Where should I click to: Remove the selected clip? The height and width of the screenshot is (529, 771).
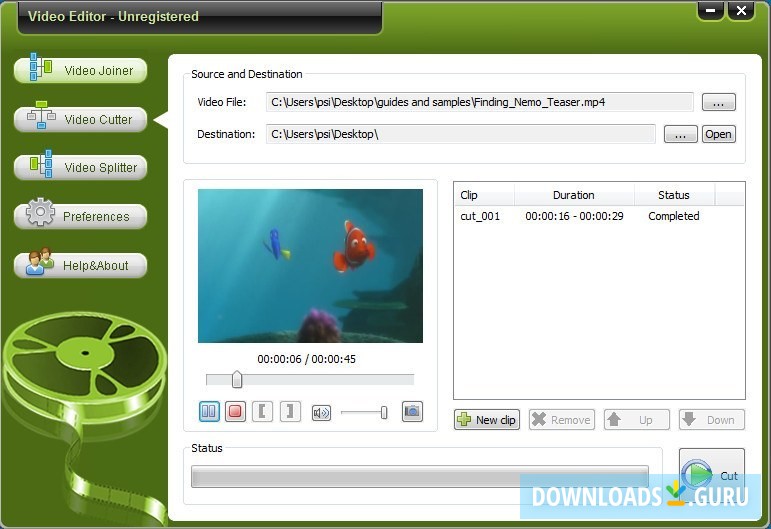coord(562,420)
